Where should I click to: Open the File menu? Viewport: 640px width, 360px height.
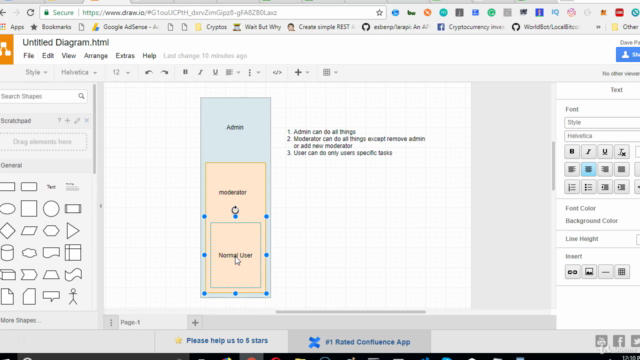coord(29,56)
